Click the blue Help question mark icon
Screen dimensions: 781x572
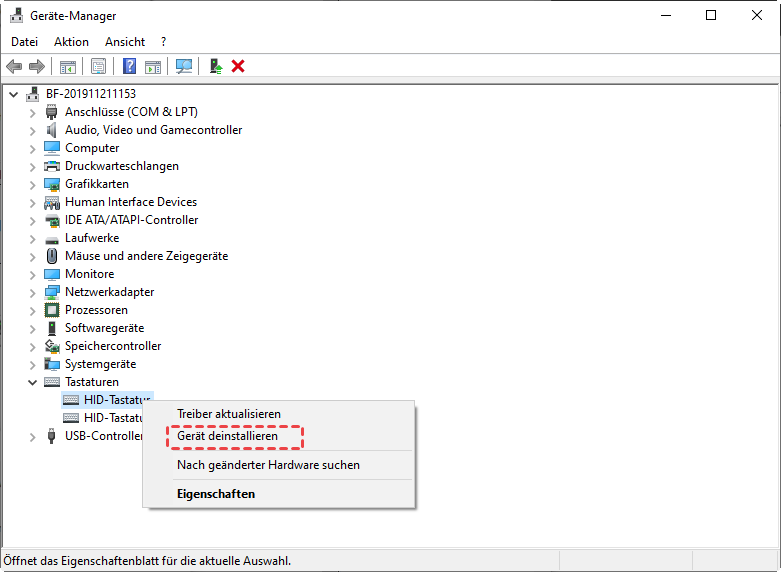pos(129,66)
